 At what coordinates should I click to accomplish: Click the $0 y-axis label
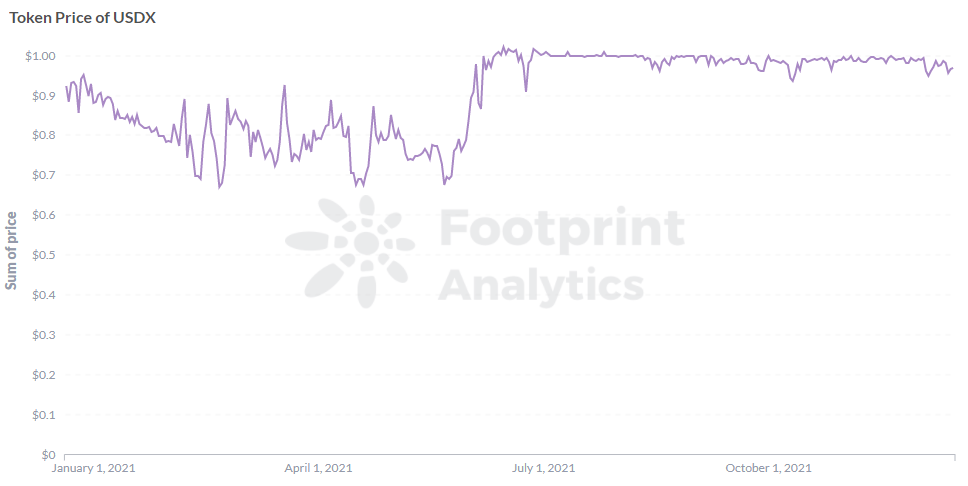pos(49,455)
